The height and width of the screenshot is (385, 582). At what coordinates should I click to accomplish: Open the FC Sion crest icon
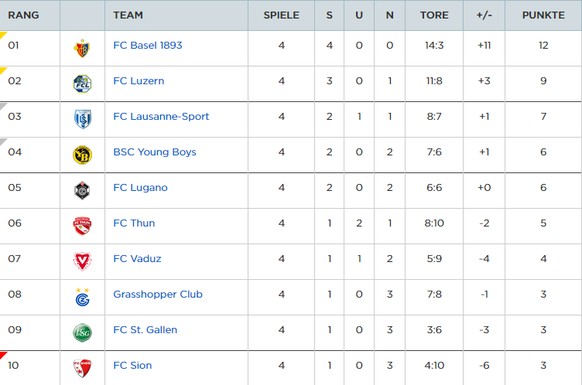(x=82, y=368)
